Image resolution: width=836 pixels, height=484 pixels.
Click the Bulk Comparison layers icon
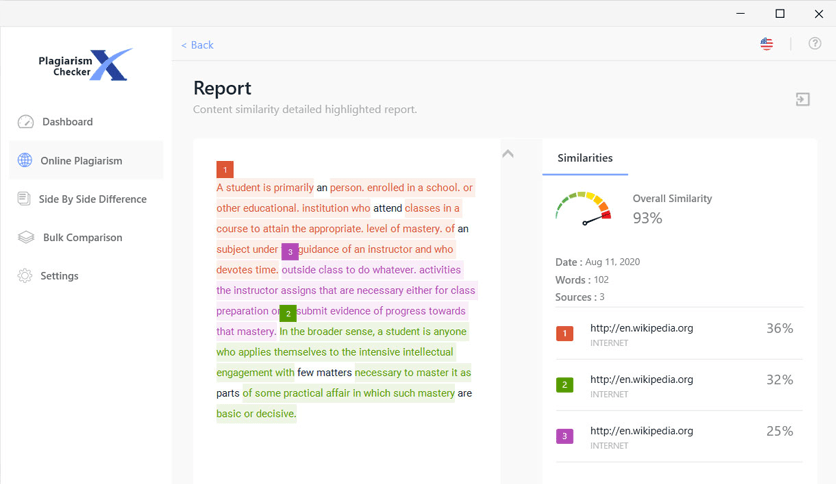(26, 237)
